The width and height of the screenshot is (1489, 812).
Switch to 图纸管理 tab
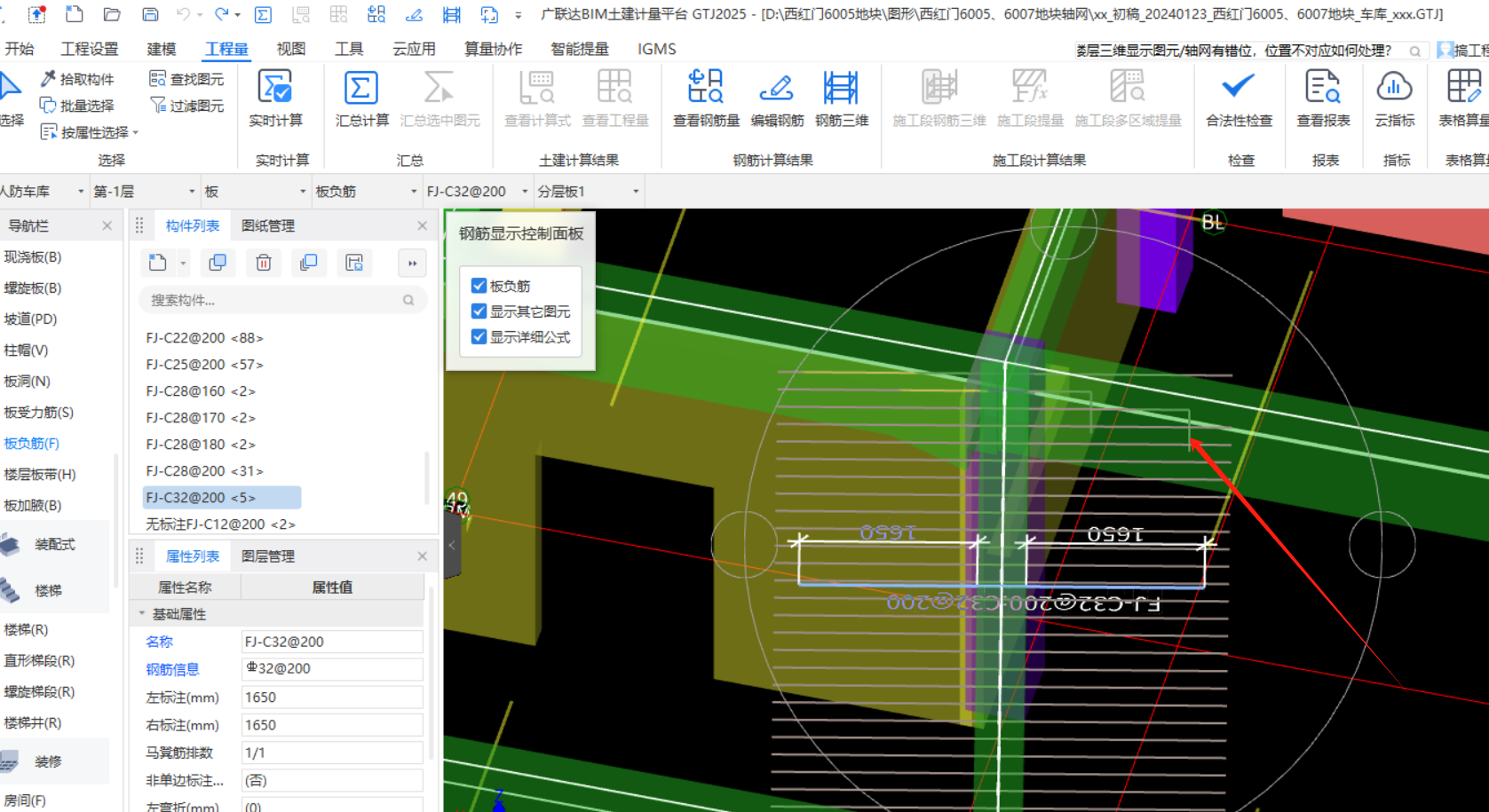[x=268, y=226]
